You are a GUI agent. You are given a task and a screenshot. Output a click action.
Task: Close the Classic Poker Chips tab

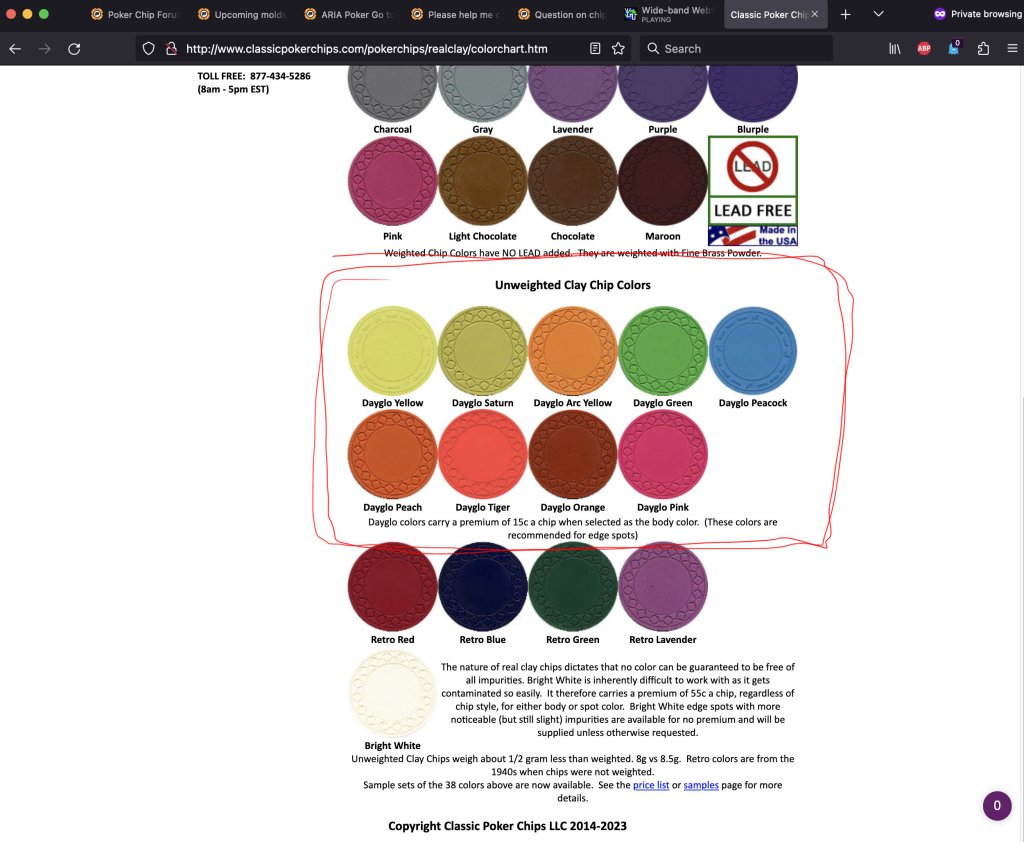[x=815, y=14]
